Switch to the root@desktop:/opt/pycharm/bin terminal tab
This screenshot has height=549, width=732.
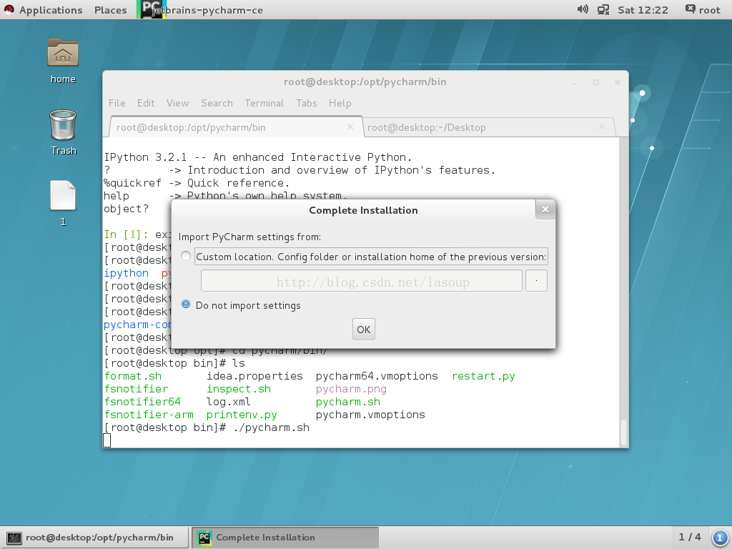pos(236,127)
